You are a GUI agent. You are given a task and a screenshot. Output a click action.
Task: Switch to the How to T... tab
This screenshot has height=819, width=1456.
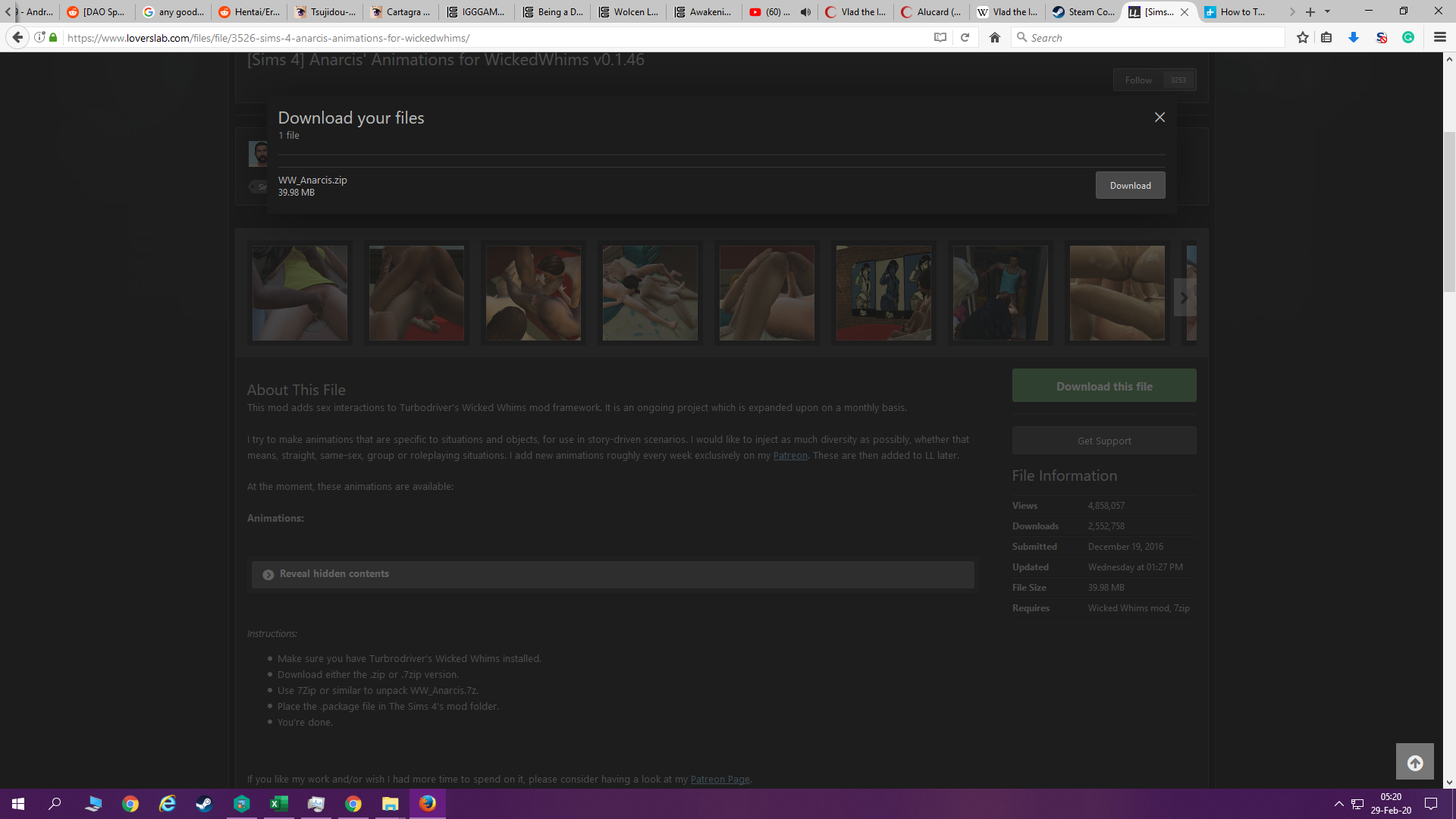[1235, 11]
